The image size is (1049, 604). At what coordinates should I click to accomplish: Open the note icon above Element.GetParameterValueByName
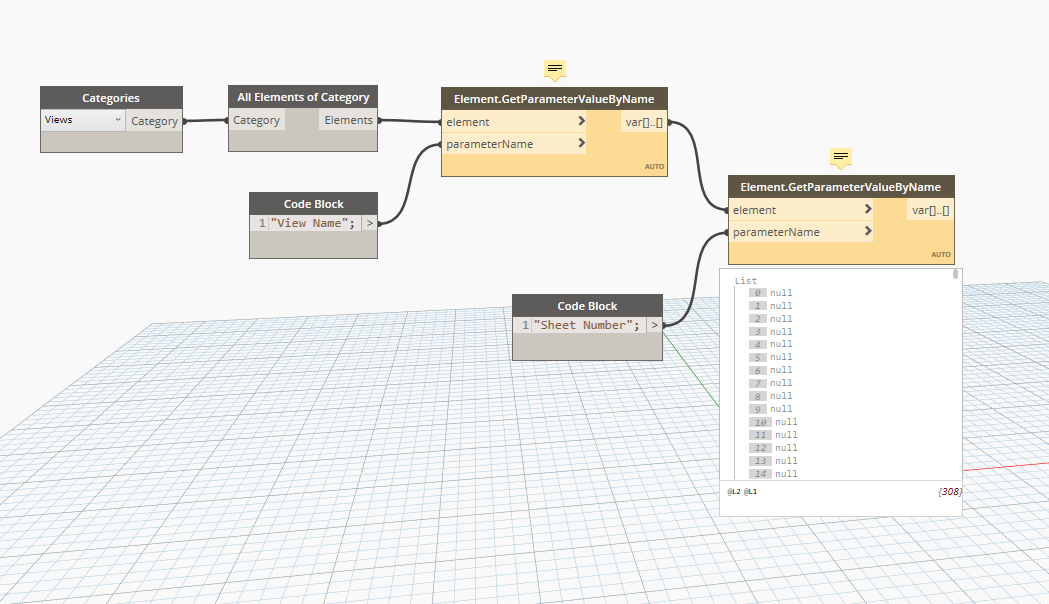tap(554, 70)
